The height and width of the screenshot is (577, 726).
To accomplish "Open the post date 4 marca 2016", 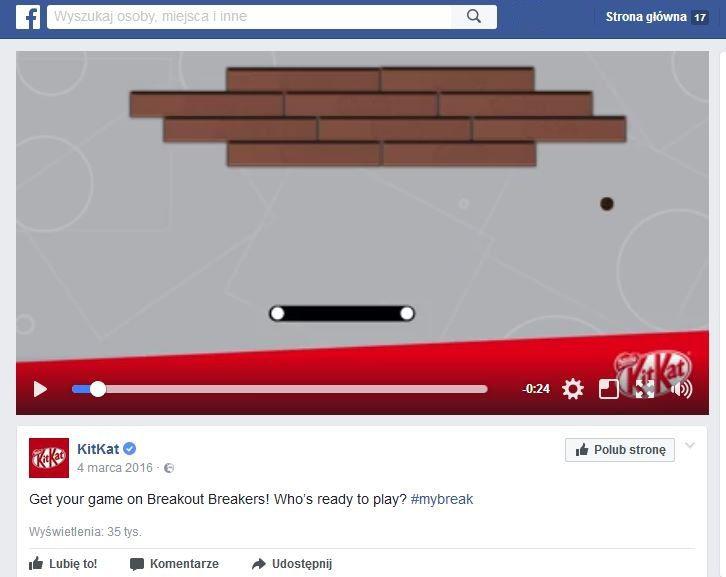I will (x=115, y=468).
